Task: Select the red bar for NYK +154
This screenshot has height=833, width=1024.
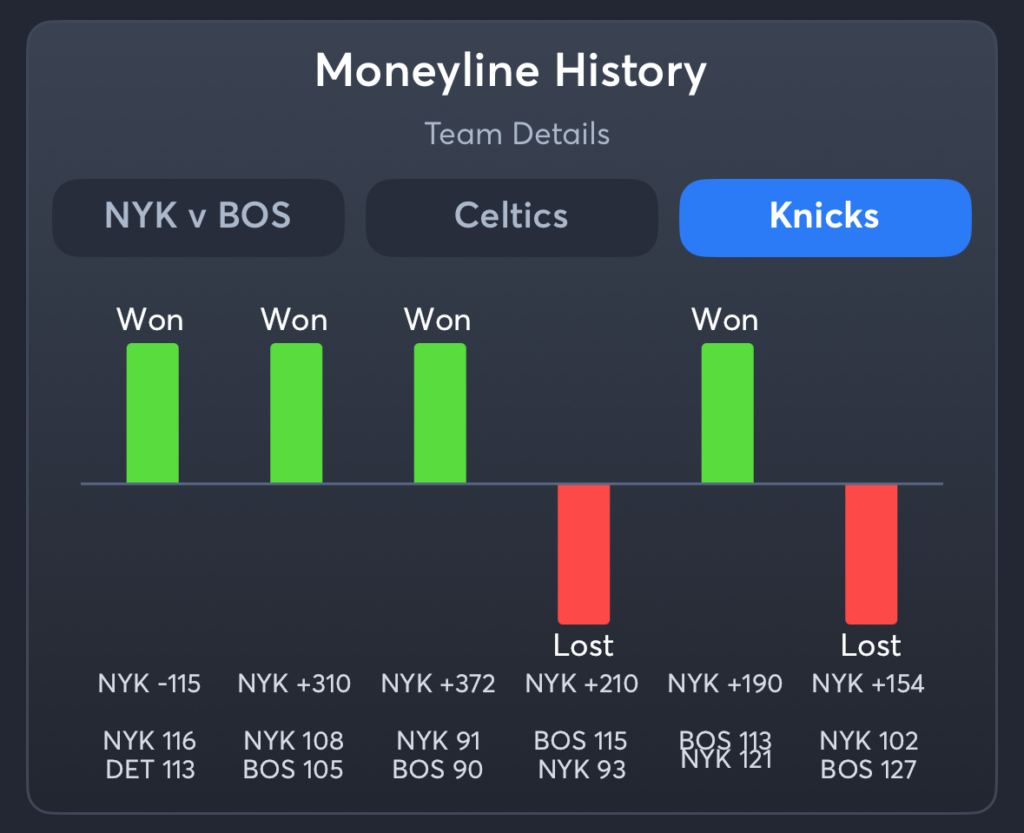Action: (x=871, y=554)
